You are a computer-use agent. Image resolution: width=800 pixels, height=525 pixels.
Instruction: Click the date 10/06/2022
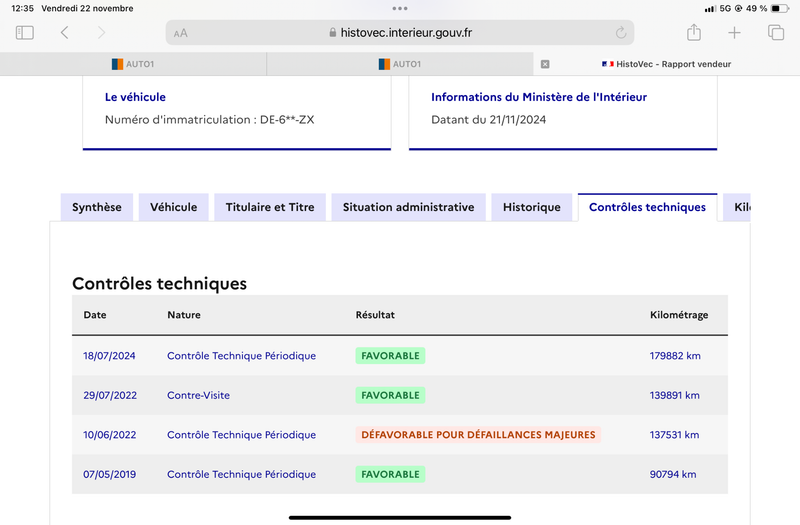tap(110, 435)
